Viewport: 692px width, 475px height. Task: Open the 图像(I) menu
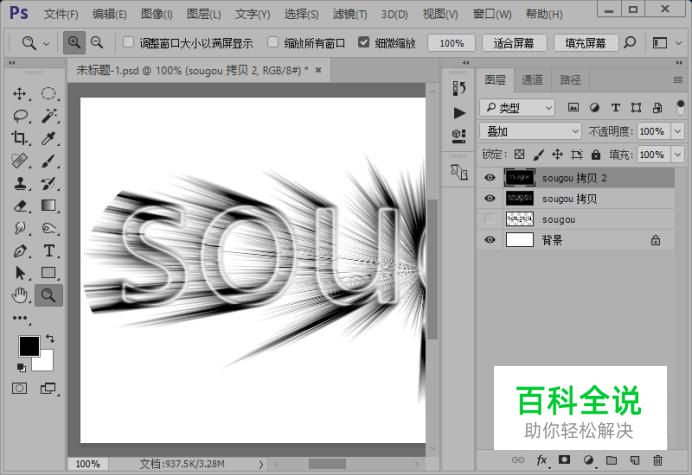(157, 14)
